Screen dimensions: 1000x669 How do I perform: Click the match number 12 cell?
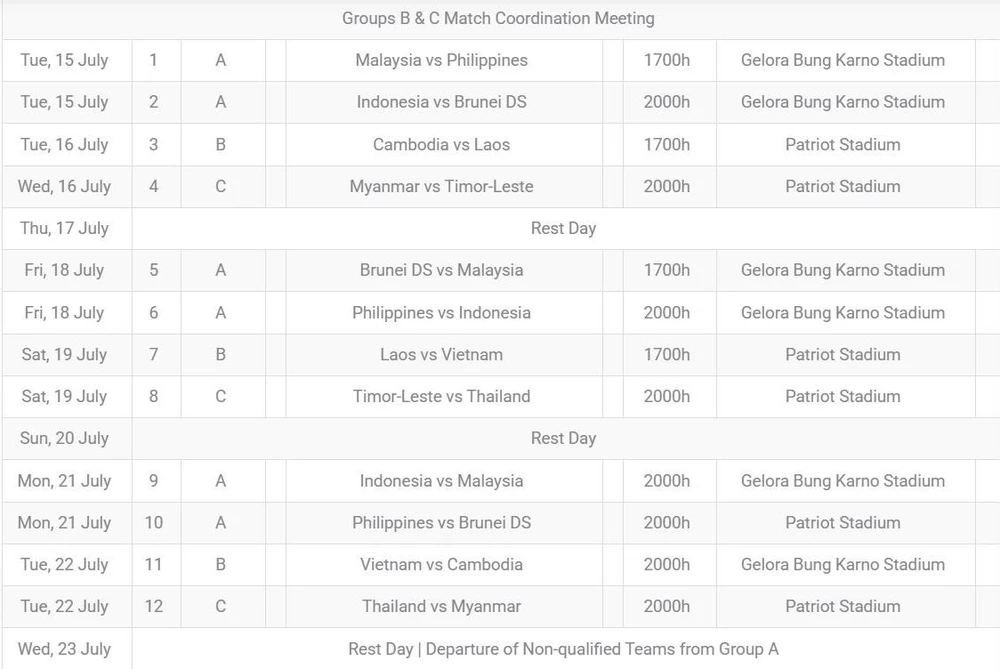point(153,606)
